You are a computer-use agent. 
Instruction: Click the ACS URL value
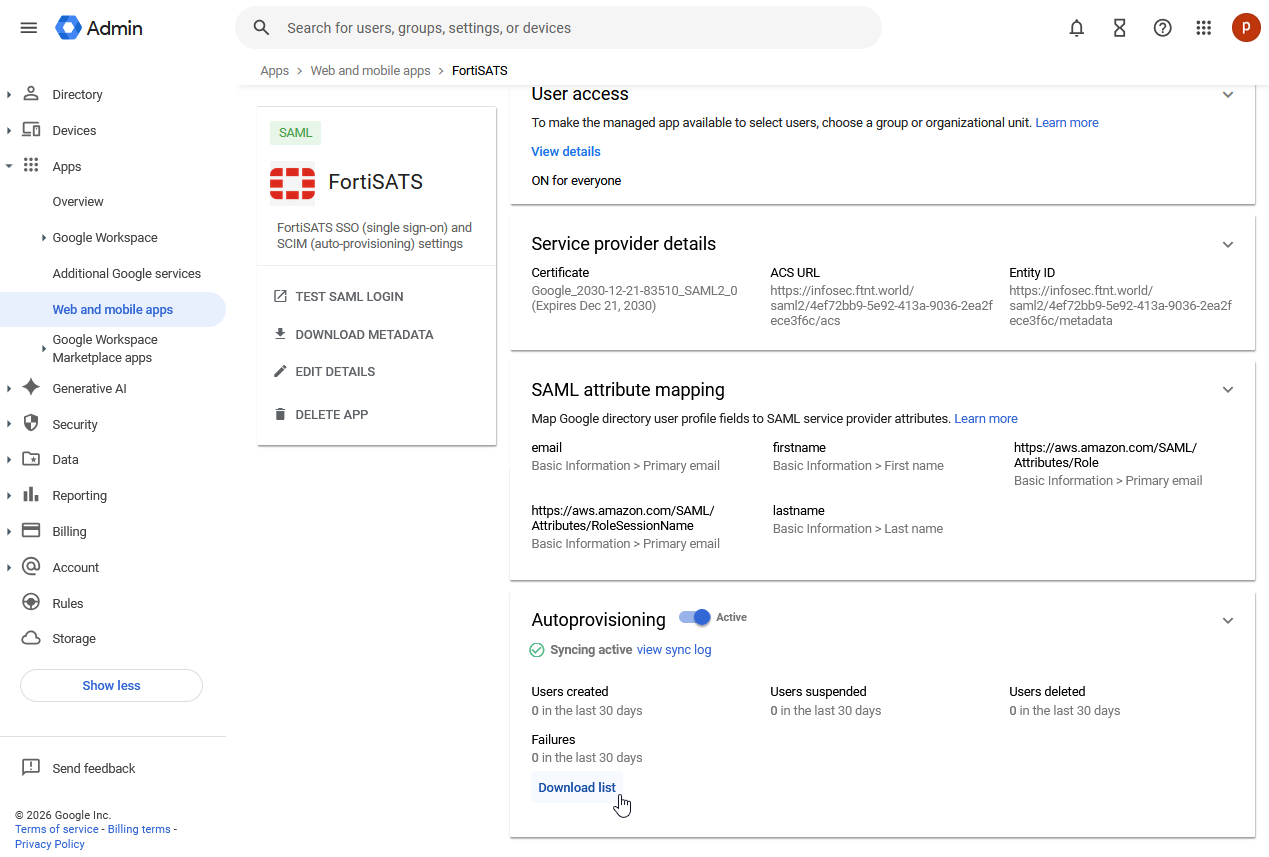[x=881, y=306]
